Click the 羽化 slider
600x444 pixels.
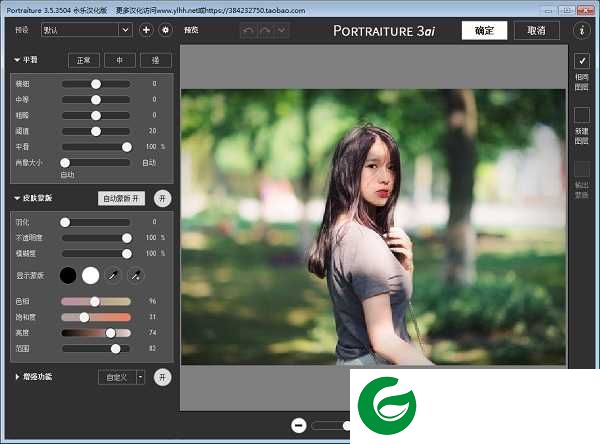95,222
